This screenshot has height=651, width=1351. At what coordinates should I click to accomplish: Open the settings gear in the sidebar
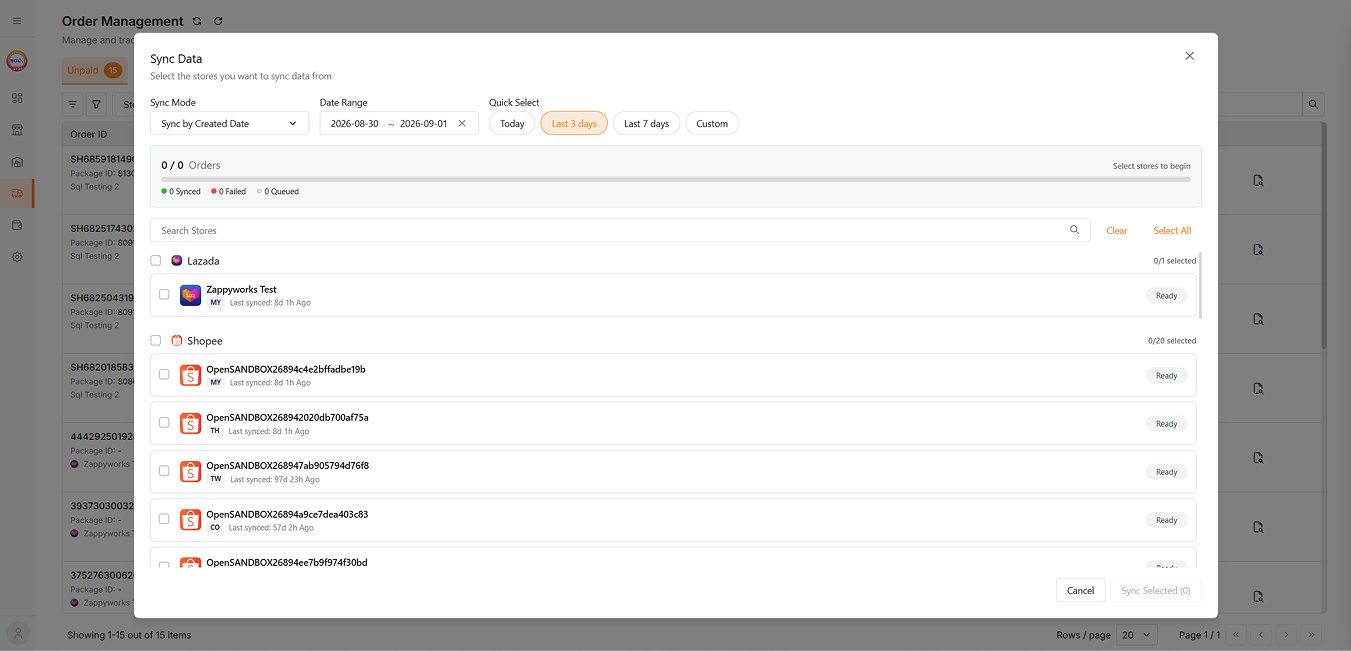pyautogui.click(x=17, y=257)
